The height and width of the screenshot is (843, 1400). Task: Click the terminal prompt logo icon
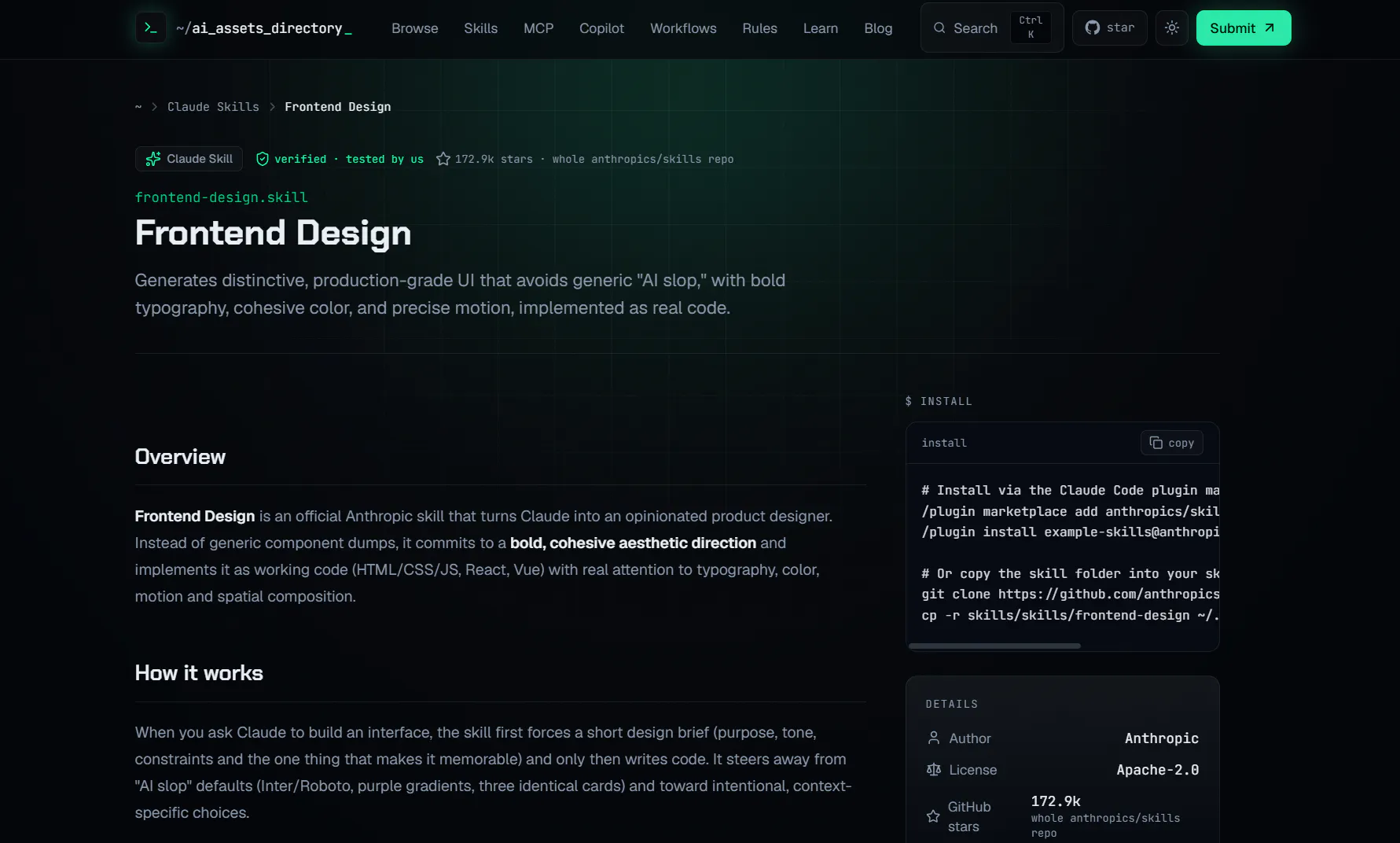tap(150, 28)
